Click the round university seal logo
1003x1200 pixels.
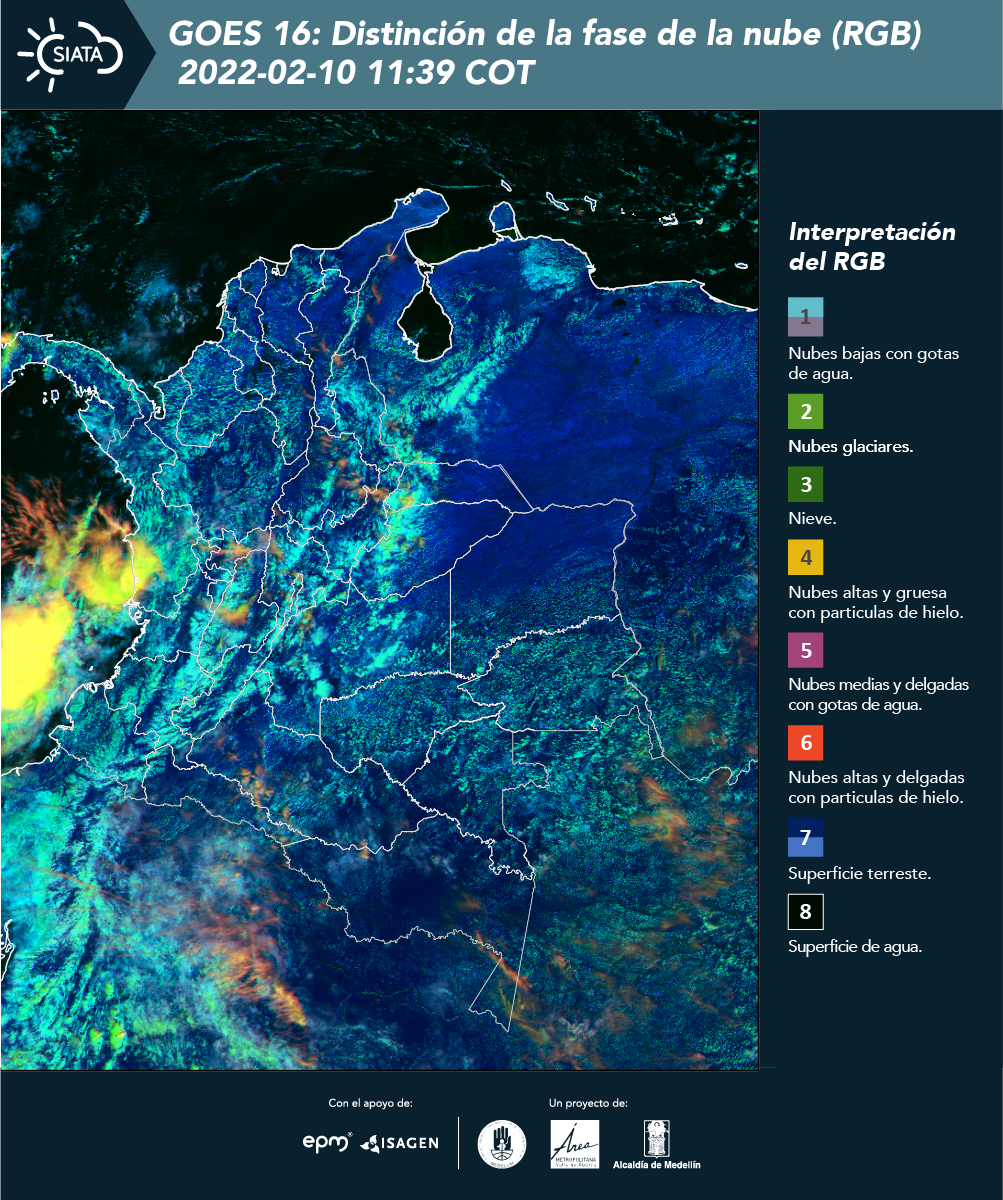pyautogui.click(x=502, y=1144)
